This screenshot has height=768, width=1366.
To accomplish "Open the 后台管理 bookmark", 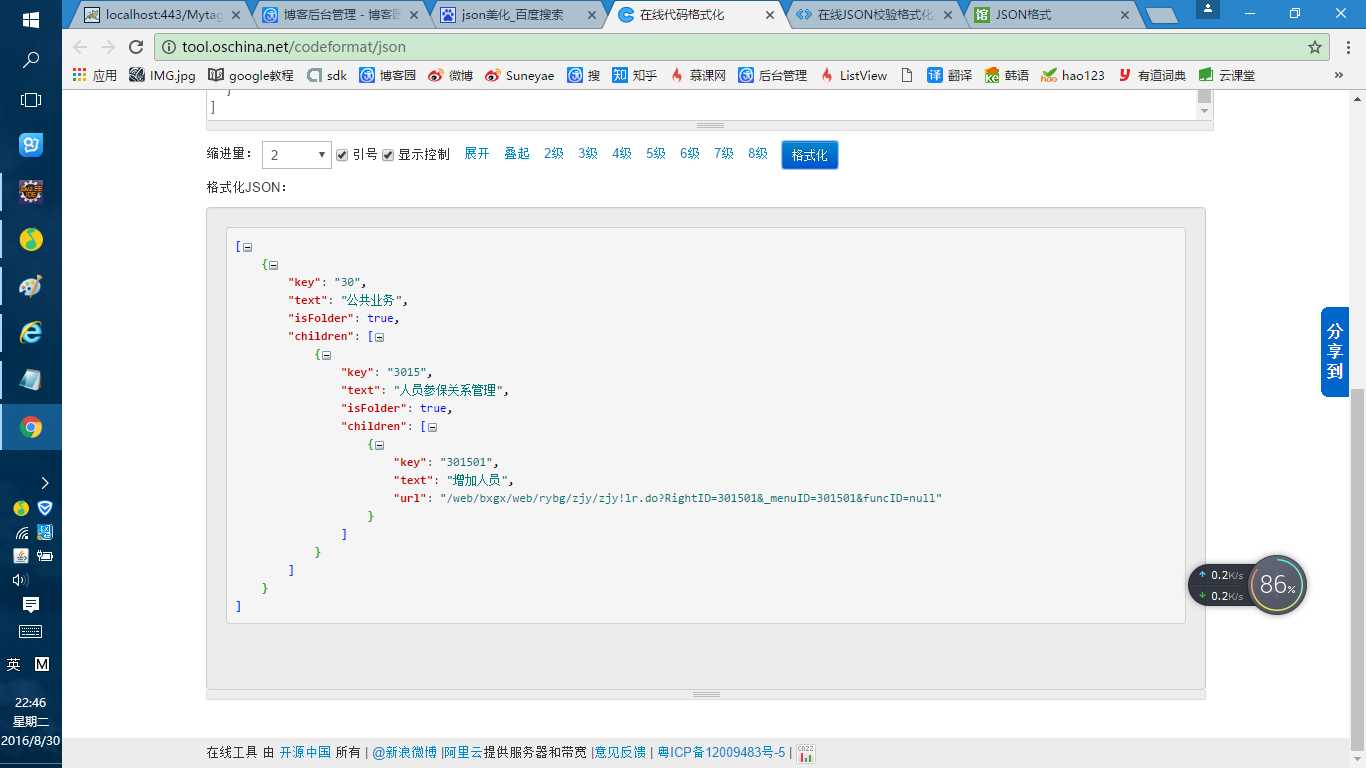I will coord(773,75).
